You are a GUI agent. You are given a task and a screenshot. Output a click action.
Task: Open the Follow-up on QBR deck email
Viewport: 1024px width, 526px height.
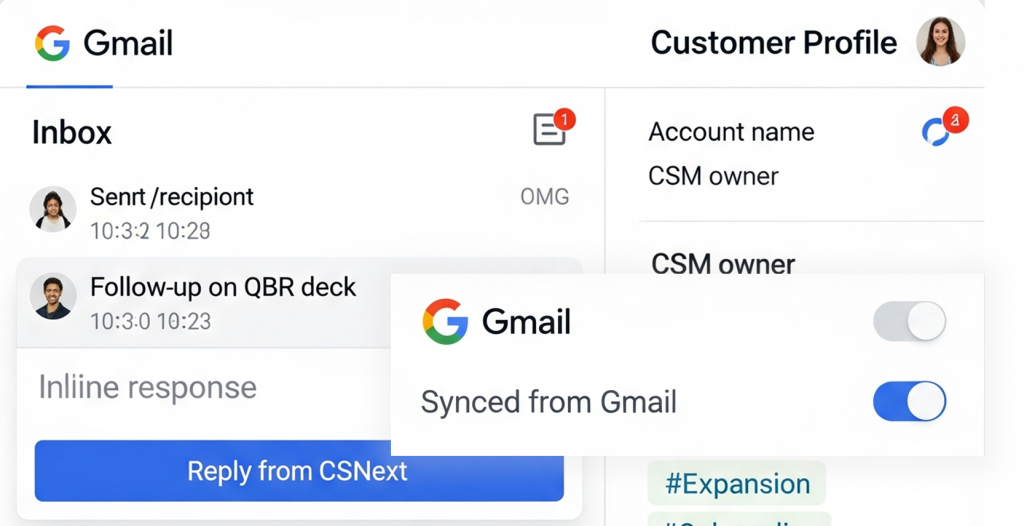coord(223,288)
